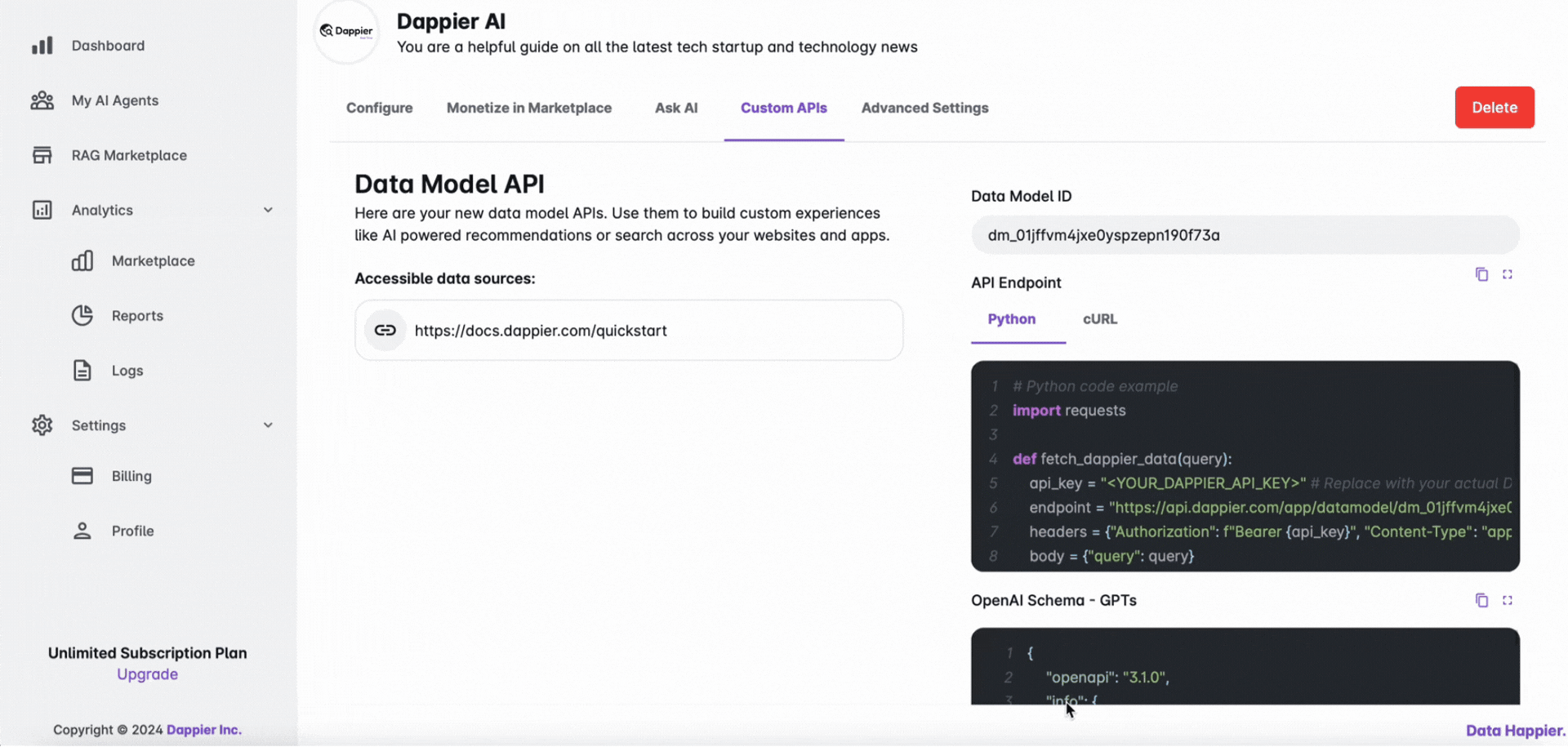The image size is (1568, 747).
Task: Click the Data Model ID field
Action: coord(1245,235)
